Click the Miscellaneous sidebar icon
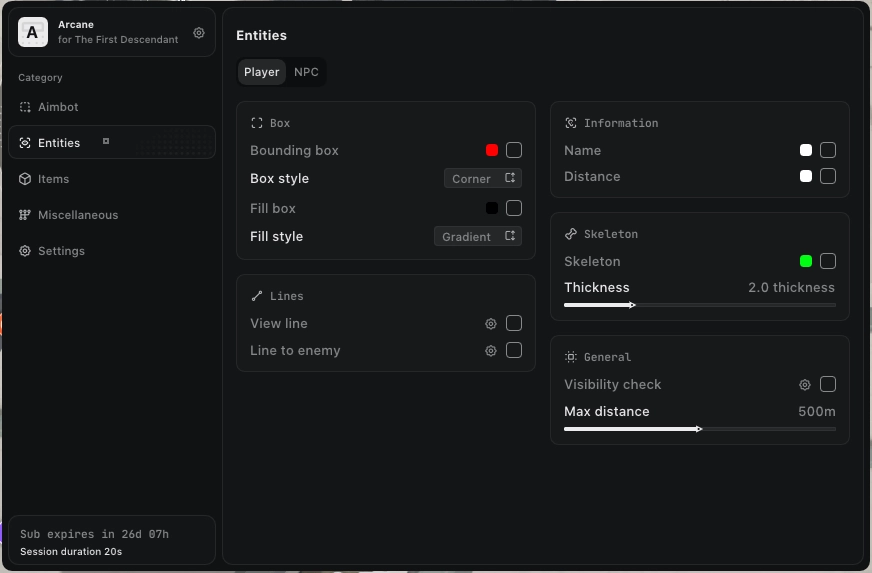 point(25,215)
